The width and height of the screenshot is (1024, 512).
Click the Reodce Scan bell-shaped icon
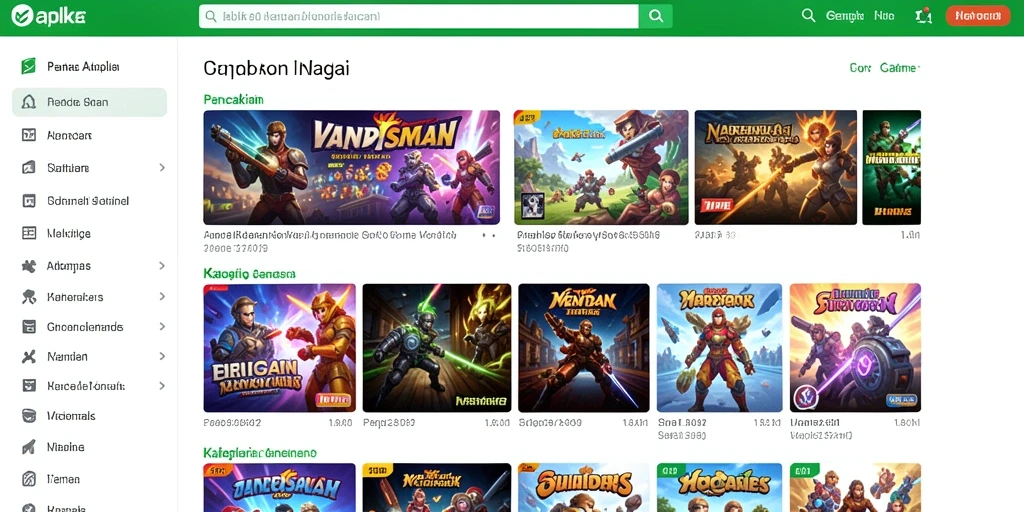point(28,102)
